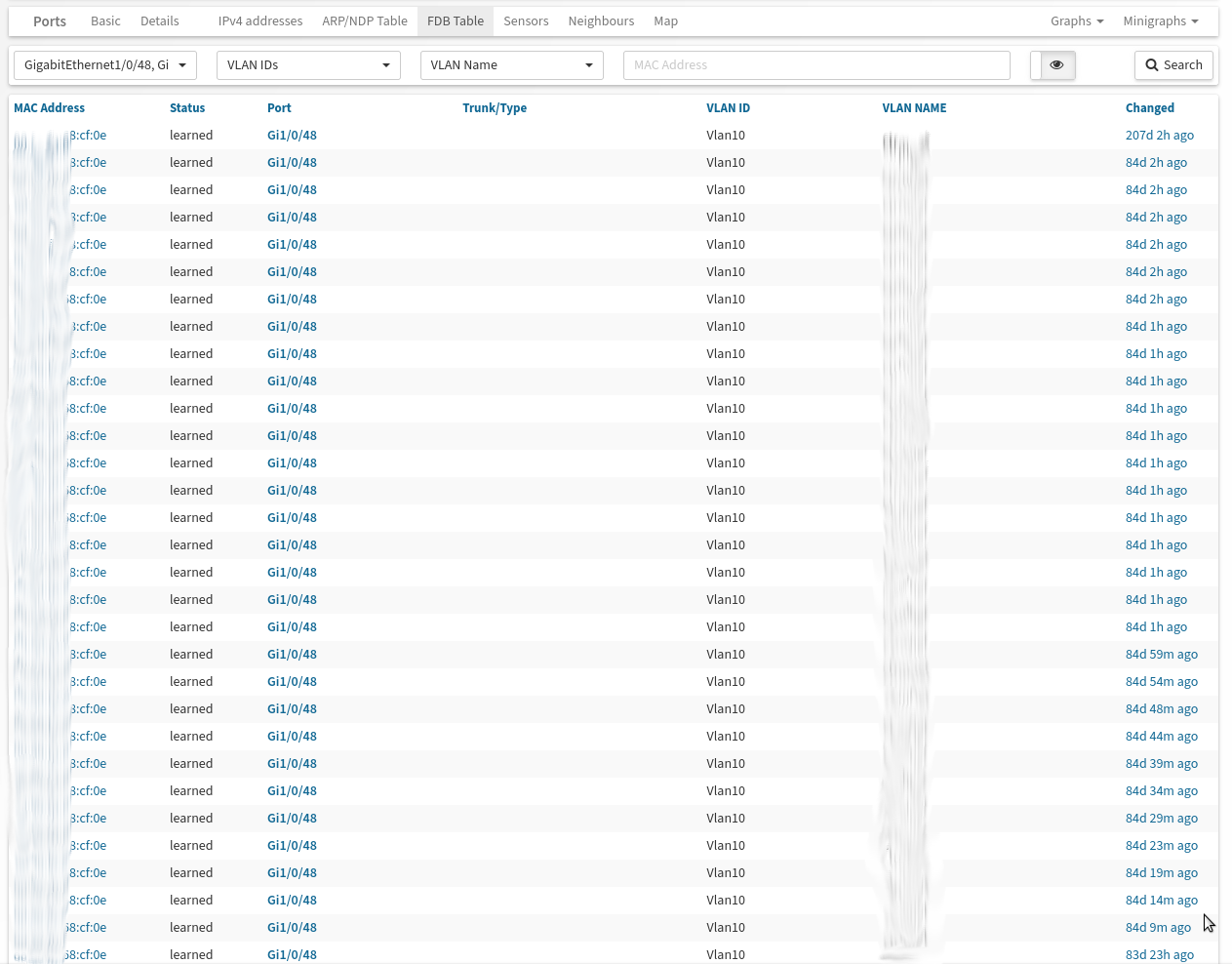The width and height of the screenshot is (1232, 964).
Task: Open the GigabitEthernet1/0/48 port dropdown
Action: [105, 65]
